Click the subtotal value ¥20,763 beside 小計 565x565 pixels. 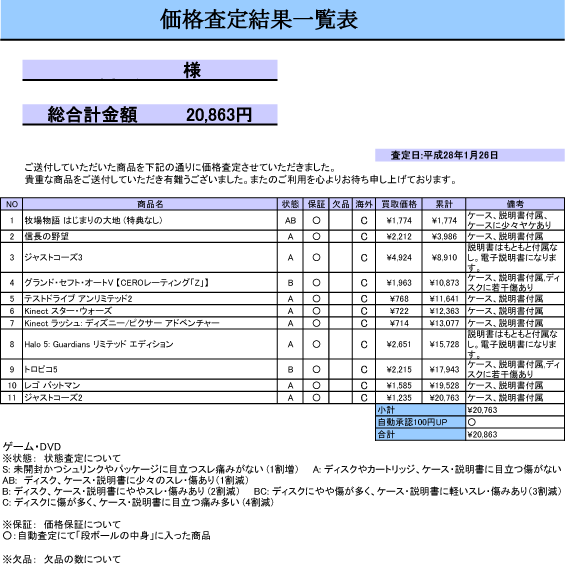tap(515, 410)
